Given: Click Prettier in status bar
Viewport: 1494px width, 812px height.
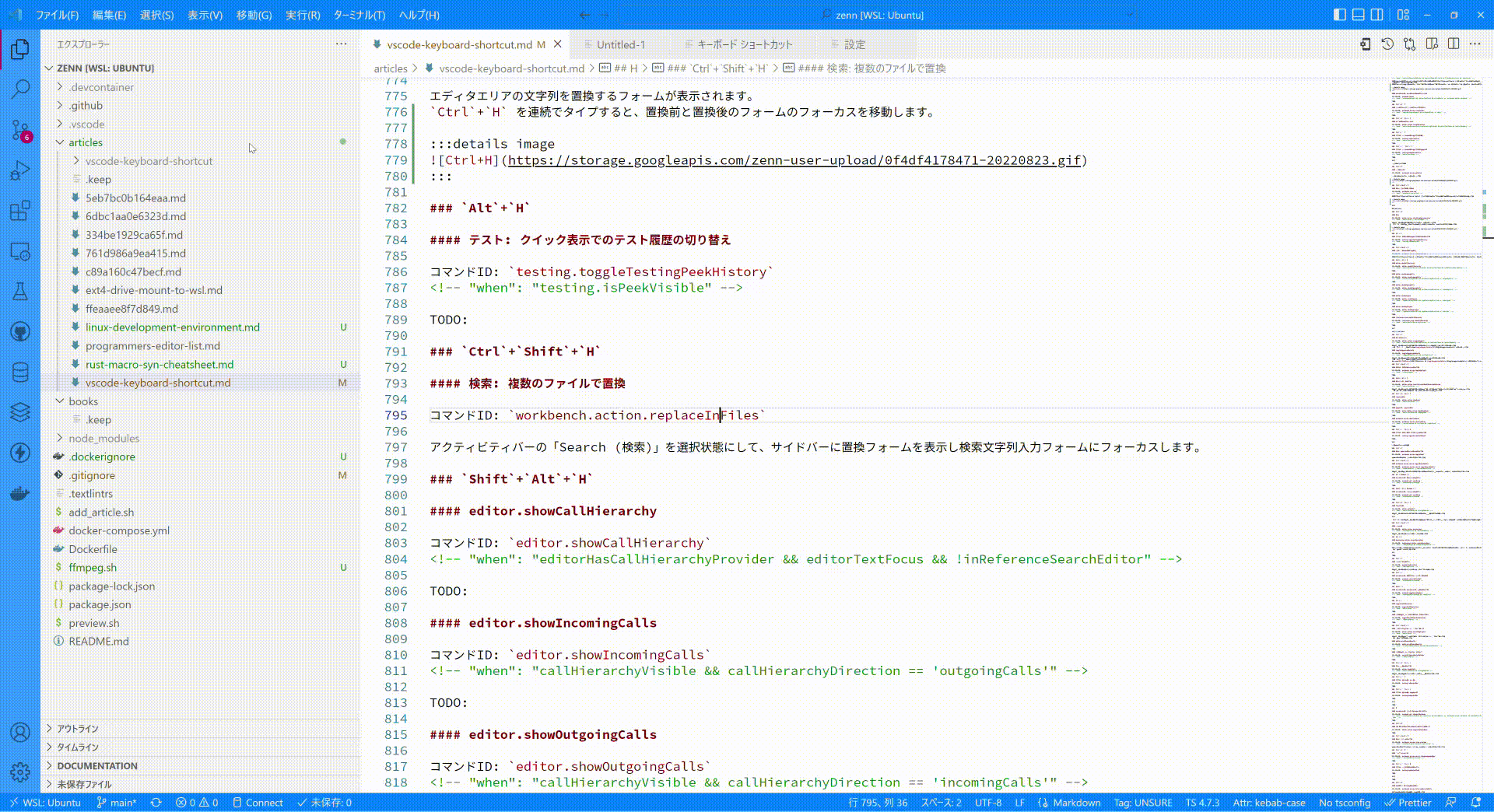Looking at the screenshot, I should [1408, 803].
